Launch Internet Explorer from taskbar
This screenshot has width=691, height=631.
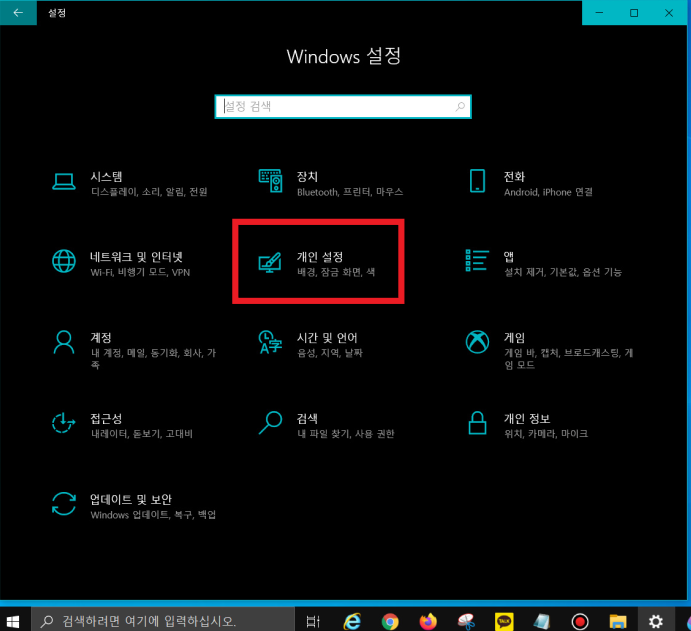point(352,622)
